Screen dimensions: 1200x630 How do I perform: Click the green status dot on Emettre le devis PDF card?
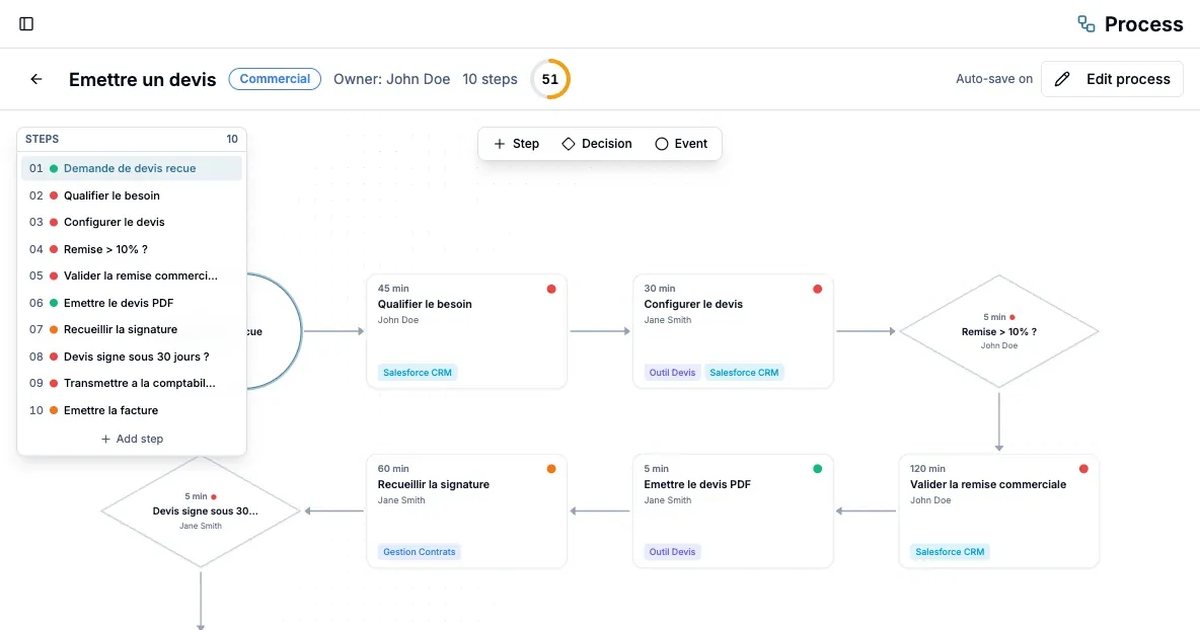pyautogui.click(x=817, y=469)
